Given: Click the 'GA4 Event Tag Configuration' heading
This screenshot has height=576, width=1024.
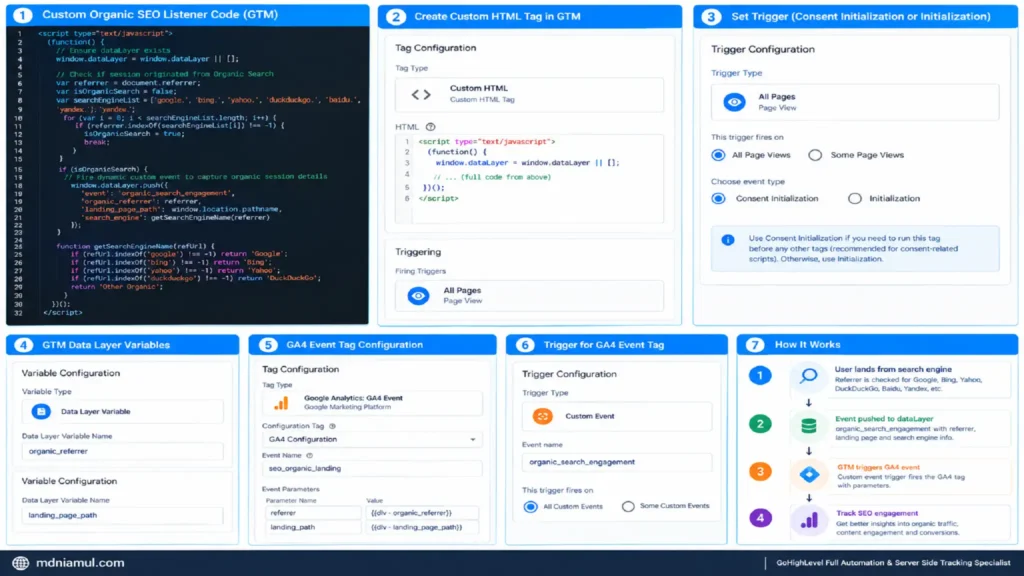Looking at the screenshot, I should 355,345.
